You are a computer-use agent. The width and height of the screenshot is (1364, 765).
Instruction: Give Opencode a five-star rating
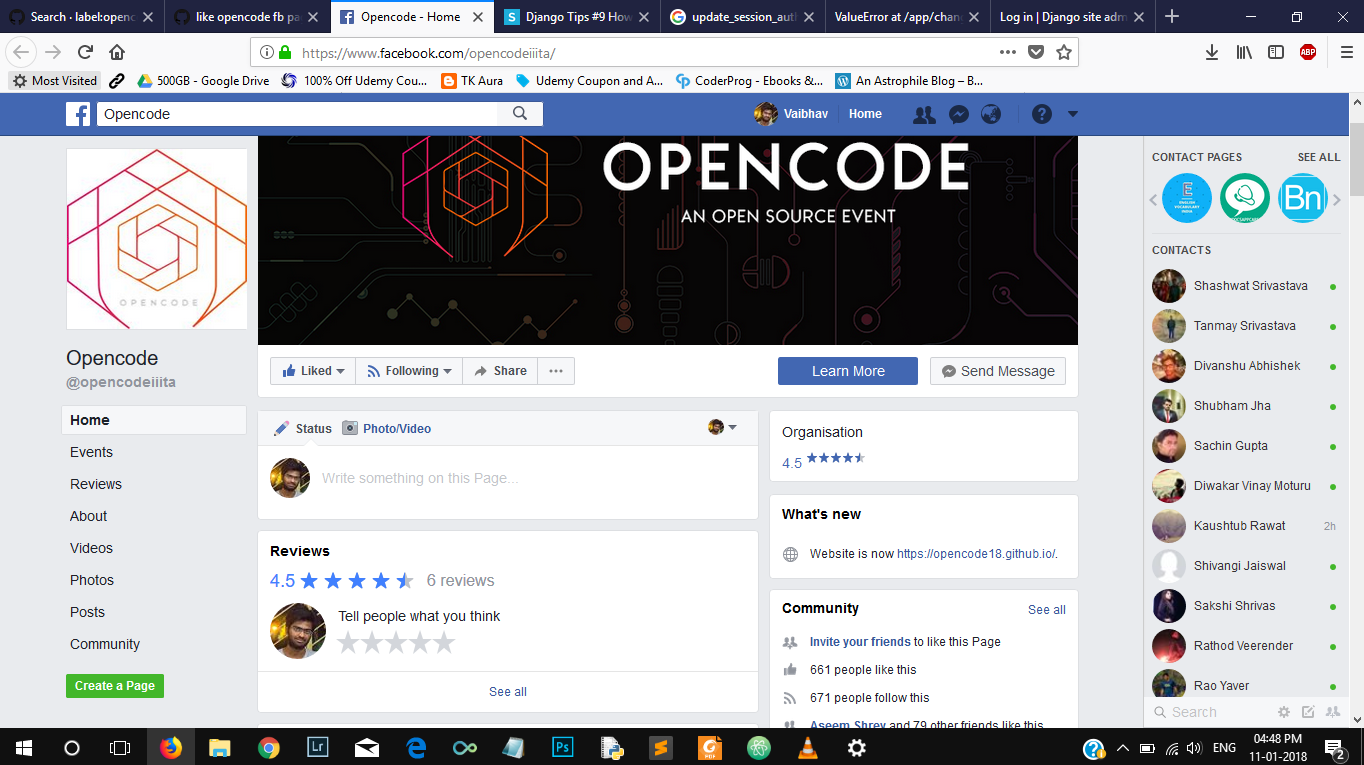pyautogui.click(x=445, y=643)
